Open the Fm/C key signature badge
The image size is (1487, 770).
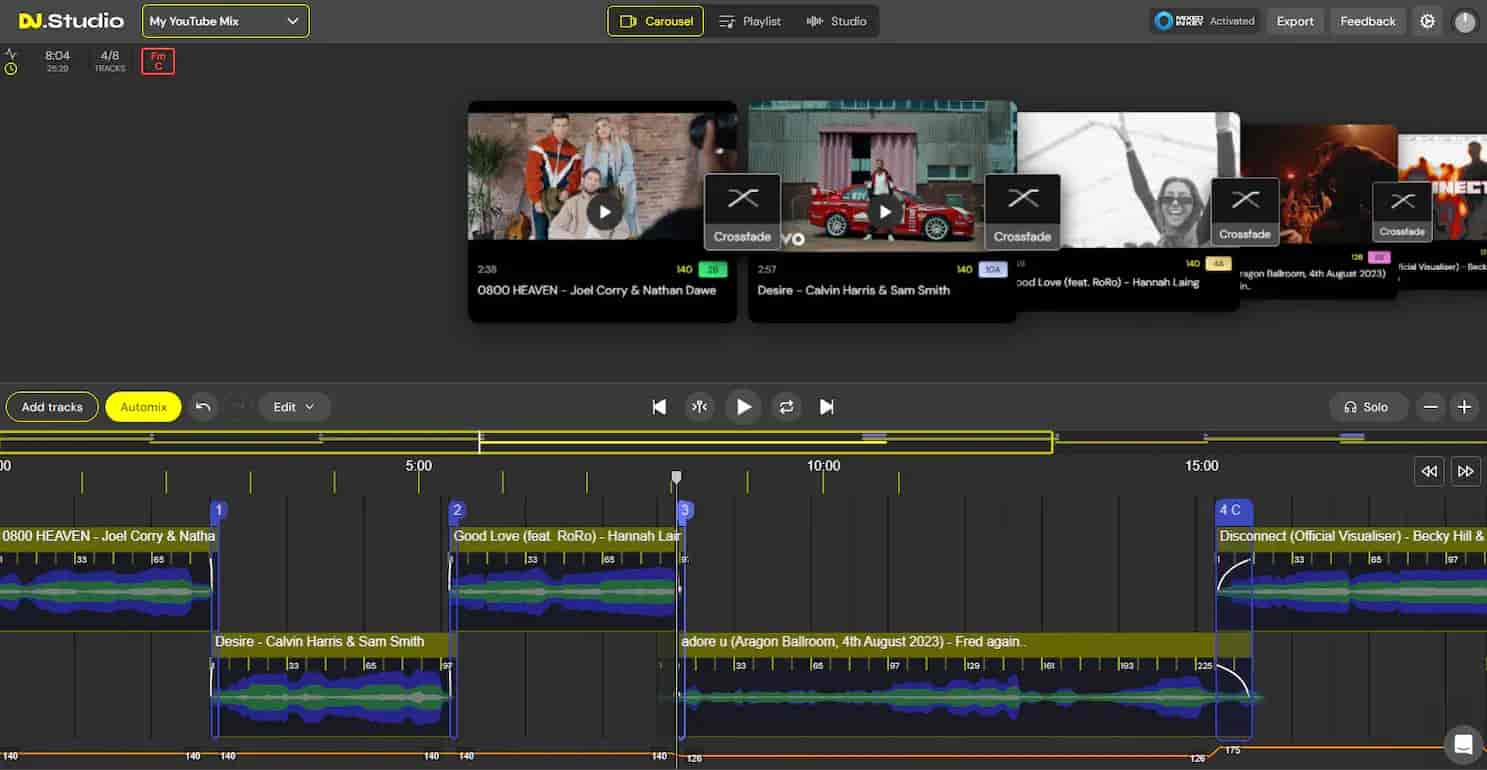pyautogui.click(x=157, y=61)
